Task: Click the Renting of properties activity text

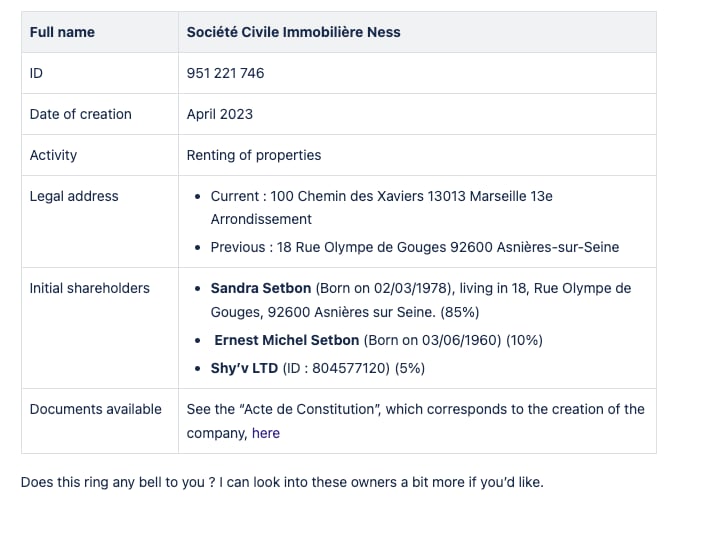Action: (253, 155)
